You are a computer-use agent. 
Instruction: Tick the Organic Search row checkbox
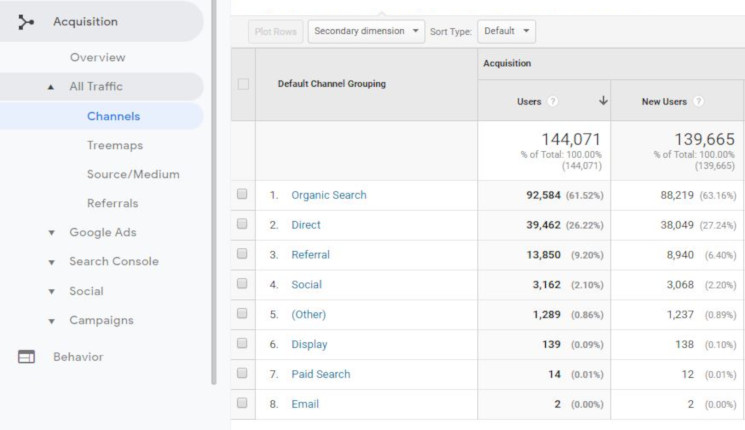point(242,195)
